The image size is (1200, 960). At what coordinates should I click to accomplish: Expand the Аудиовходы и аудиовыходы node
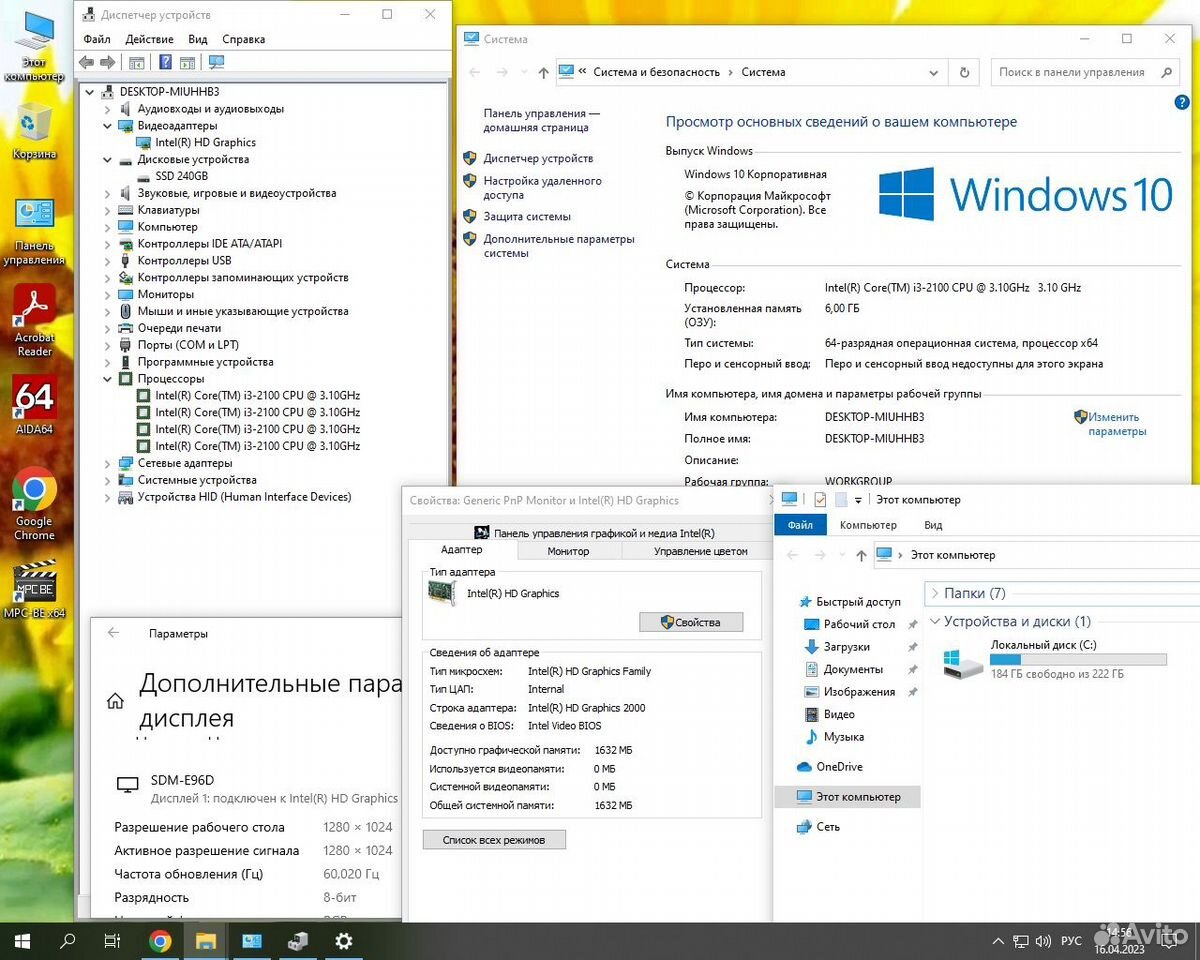(x=108, y=109)
